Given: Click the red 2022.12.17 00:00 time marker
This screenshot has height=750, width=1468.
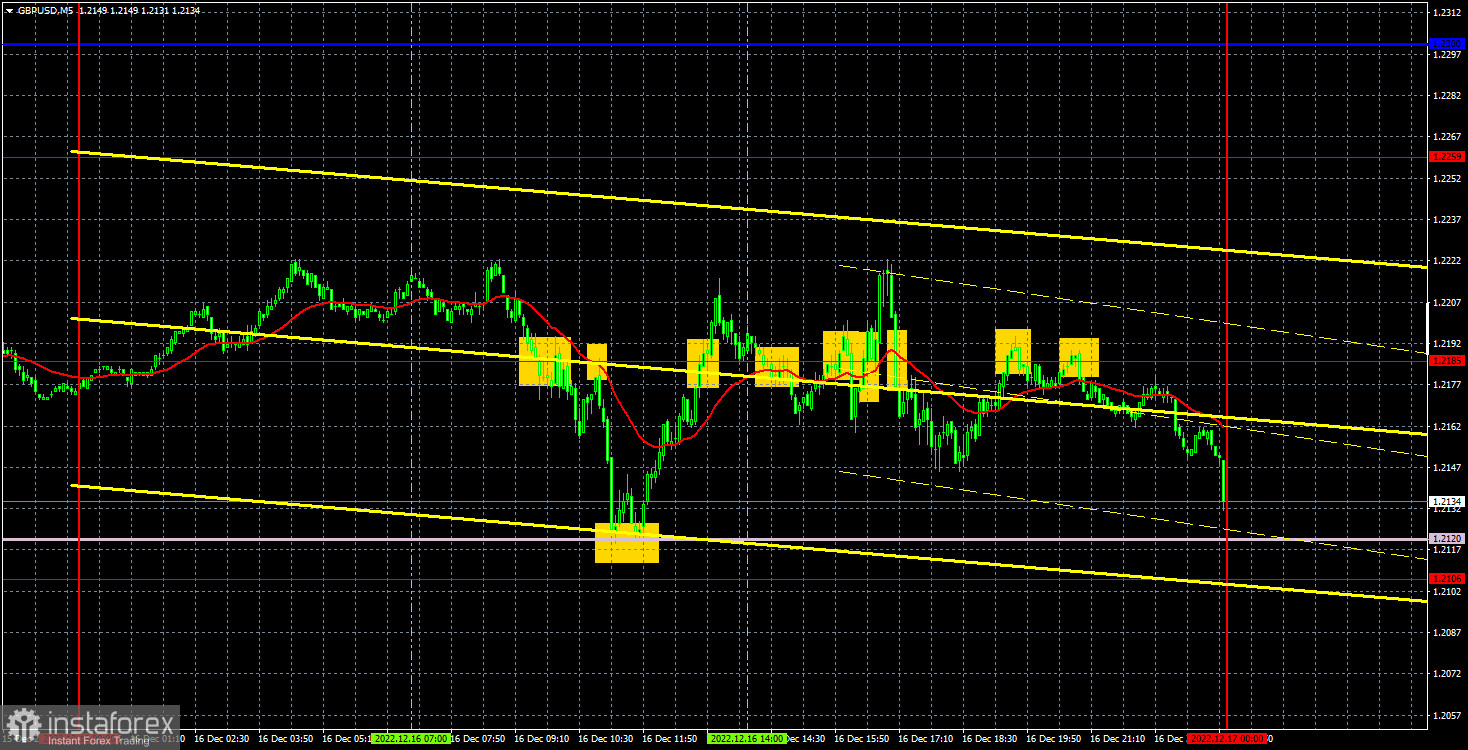Looking at the screenshot, I should 1228,739.
